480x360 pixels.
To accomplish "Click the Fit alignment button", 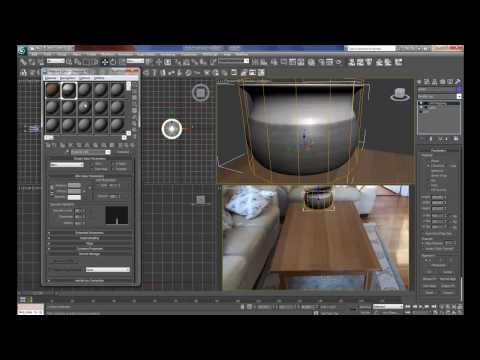I will 430,272.
